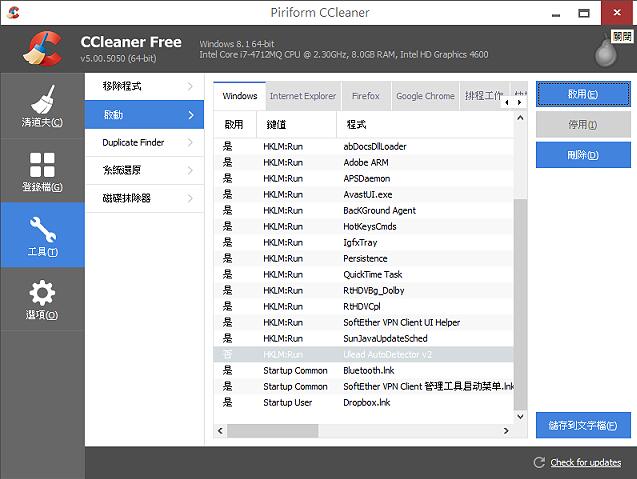
Task: Click the small CCleaner title bar icon
Action: pyautogui.click(x=13, y=12)
